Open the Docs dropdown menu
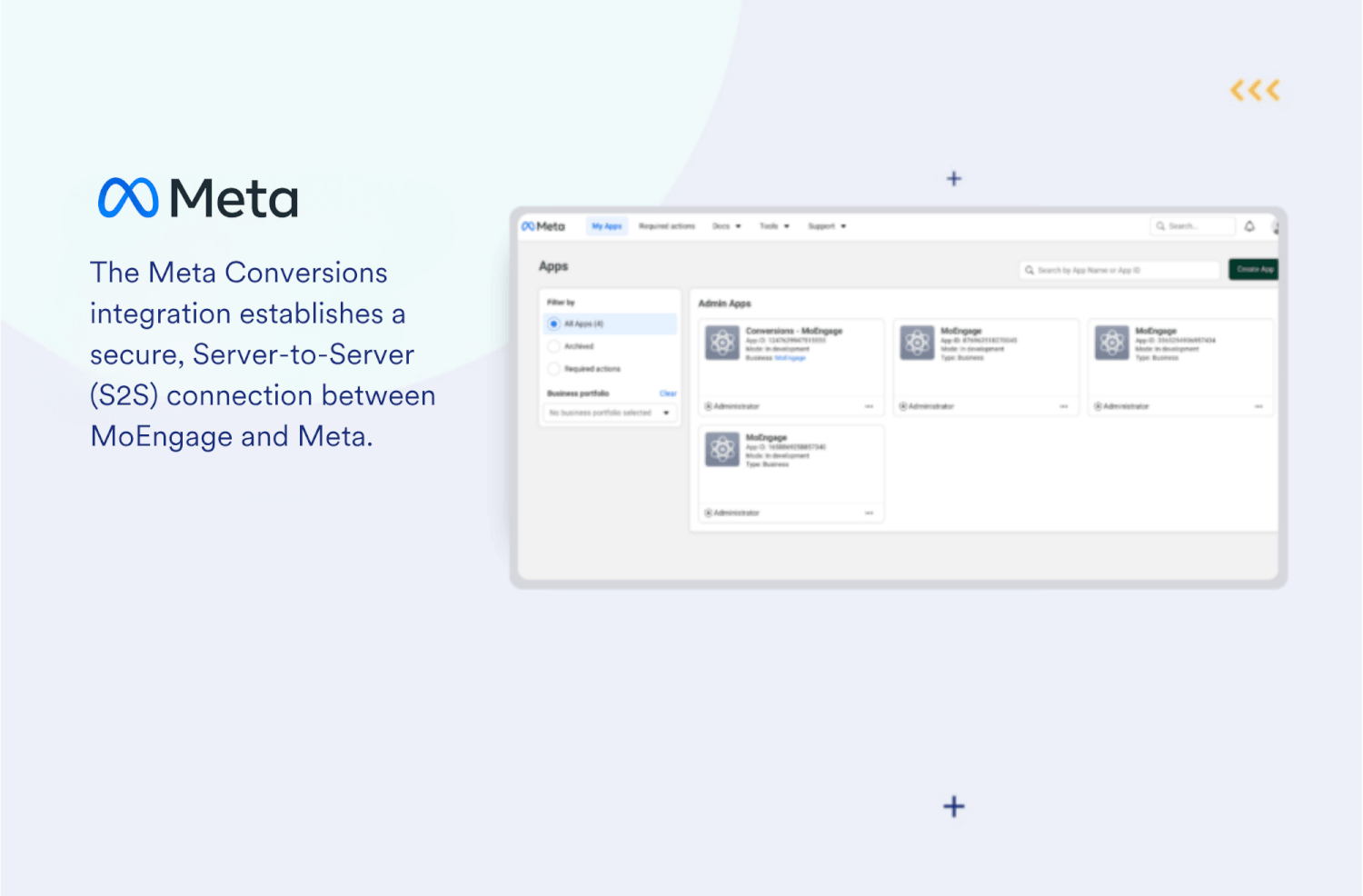 coord(724,226)
